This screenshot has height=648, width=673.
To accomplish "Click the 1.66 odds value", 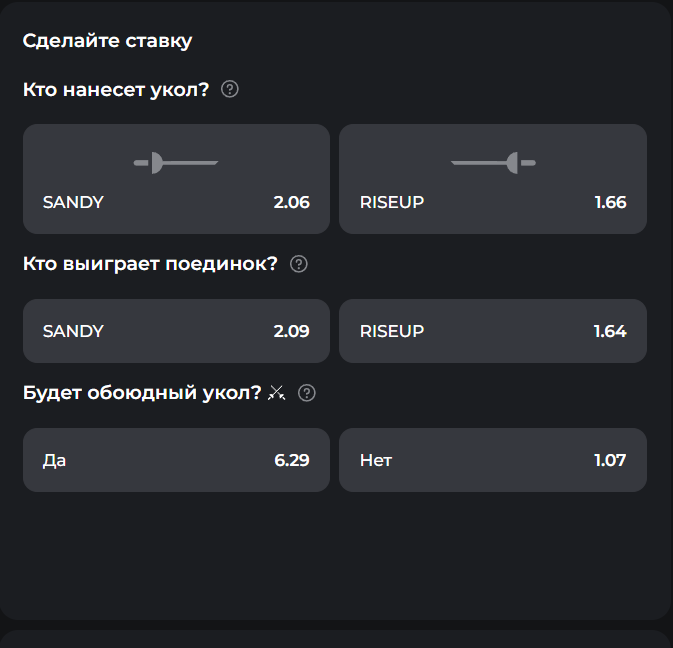I will point(610,202).
